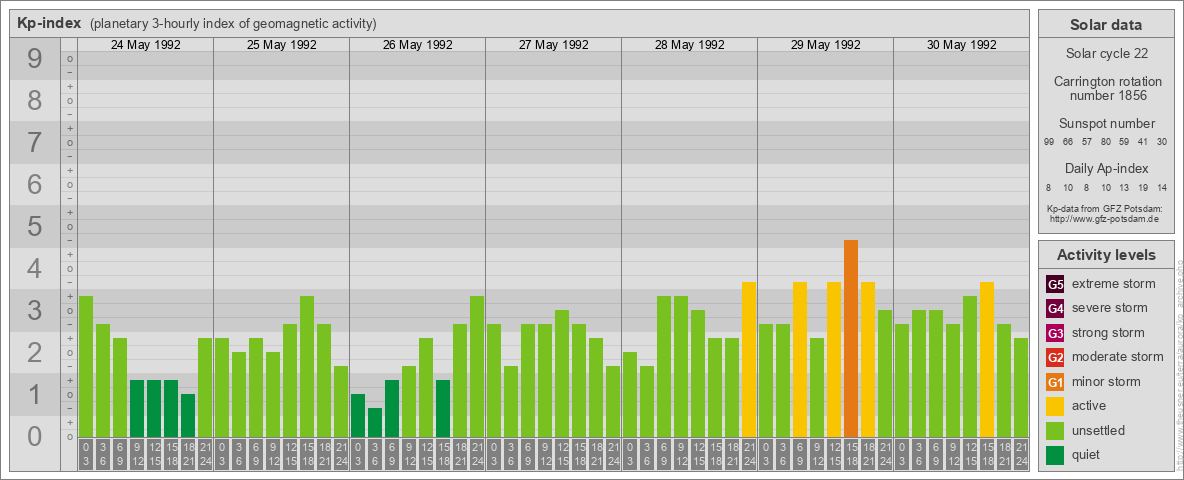The image size is (1184, 480).
Task: Click the 12-15 bar on 27 May
Action: (x=562, y=374)
